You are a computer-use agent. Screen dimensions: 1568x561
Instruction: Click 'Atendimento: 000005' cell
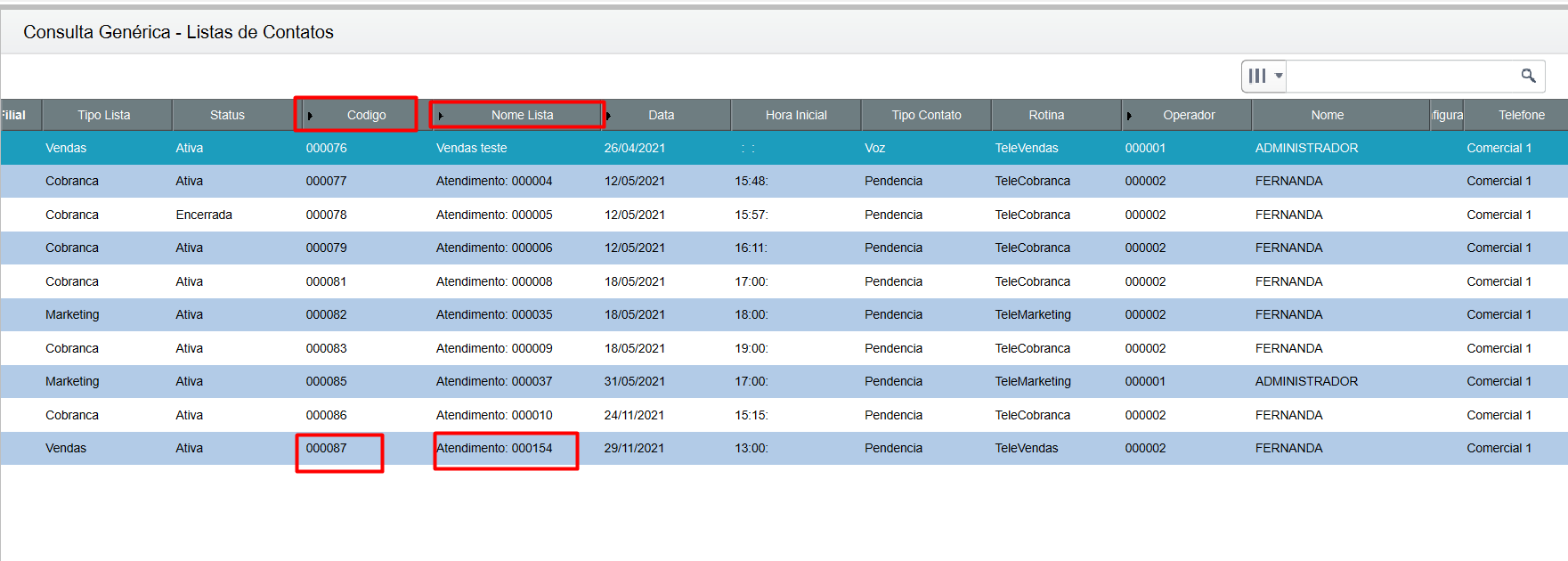pos(494,215)
